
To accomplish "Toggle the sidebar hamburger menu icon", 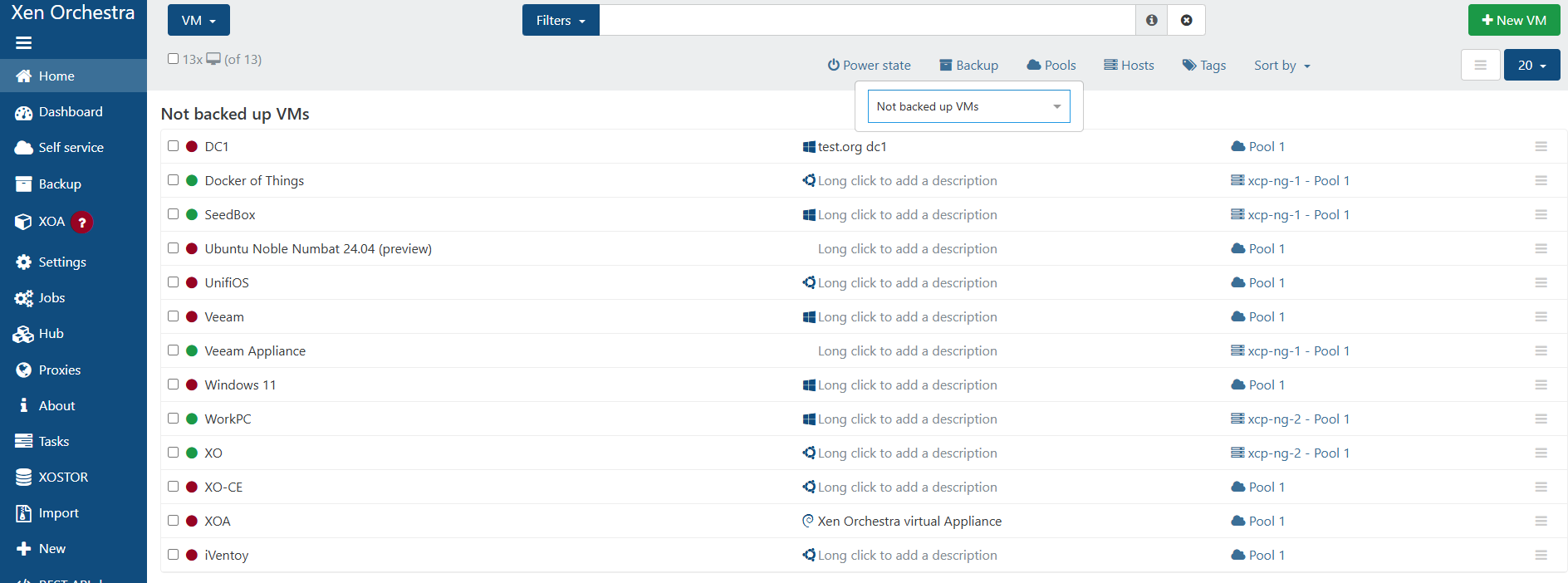I will click(x=23, y=42).
